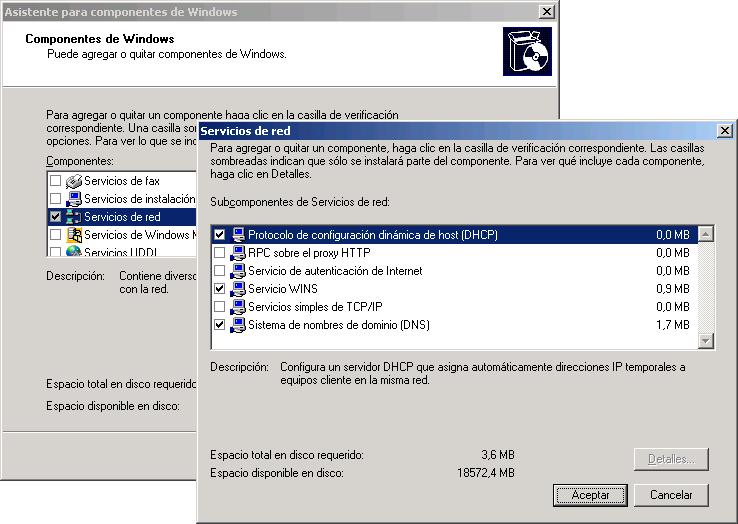This screenshot has width=738, height=524.
Task: Click the fax machine icon for Servicios de fax
Action: 74,181
